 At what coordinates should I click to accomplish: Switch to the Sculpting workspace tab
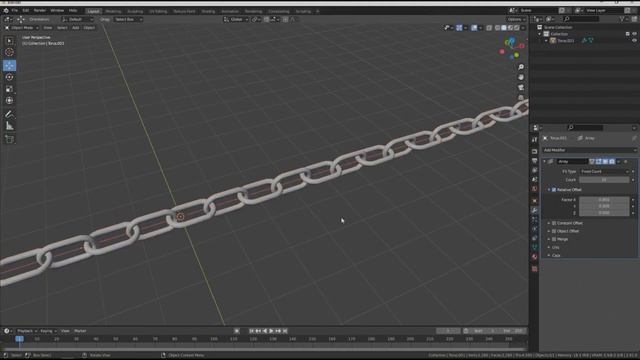pos(135,11)
